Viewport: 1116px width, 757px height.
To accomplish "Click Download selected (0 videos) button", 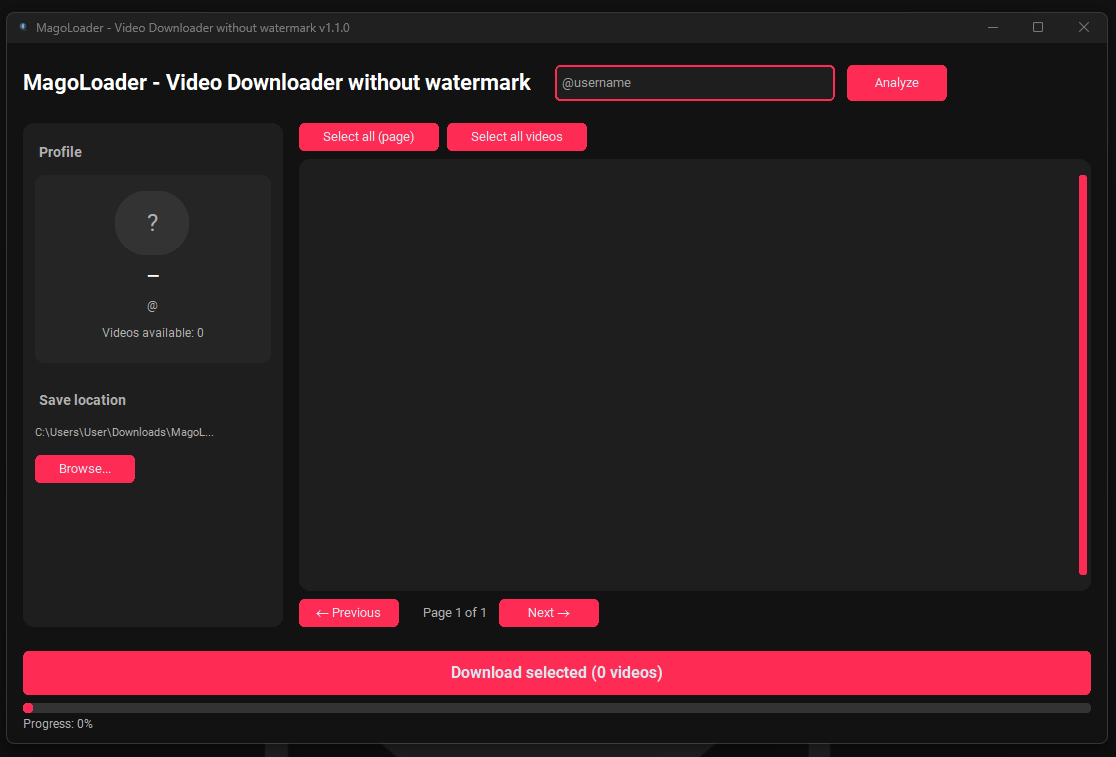I will 557,672.
